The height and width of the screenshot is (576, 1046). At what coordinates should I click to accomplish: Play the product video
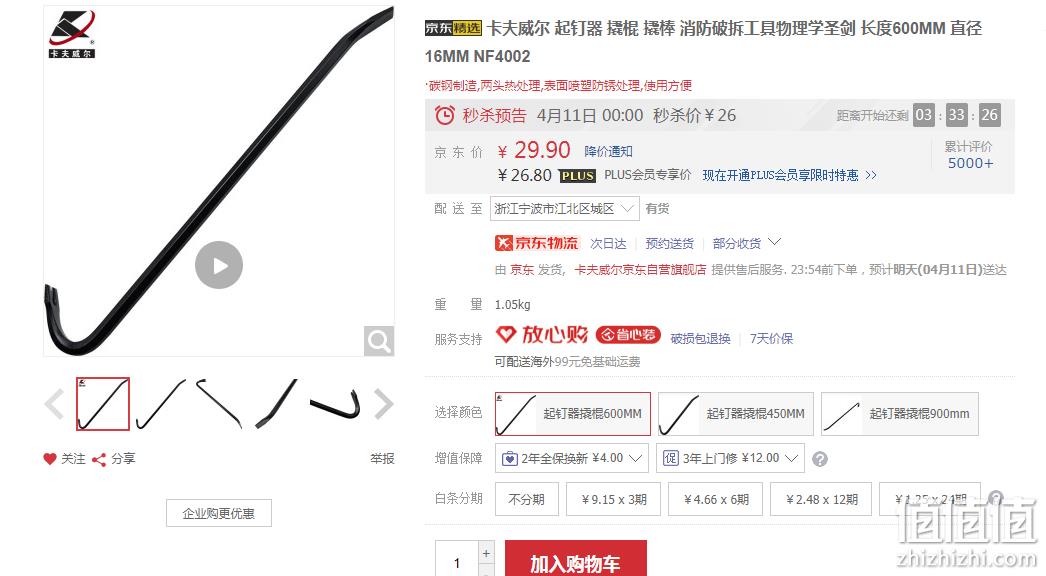click(x=219, y=265)
